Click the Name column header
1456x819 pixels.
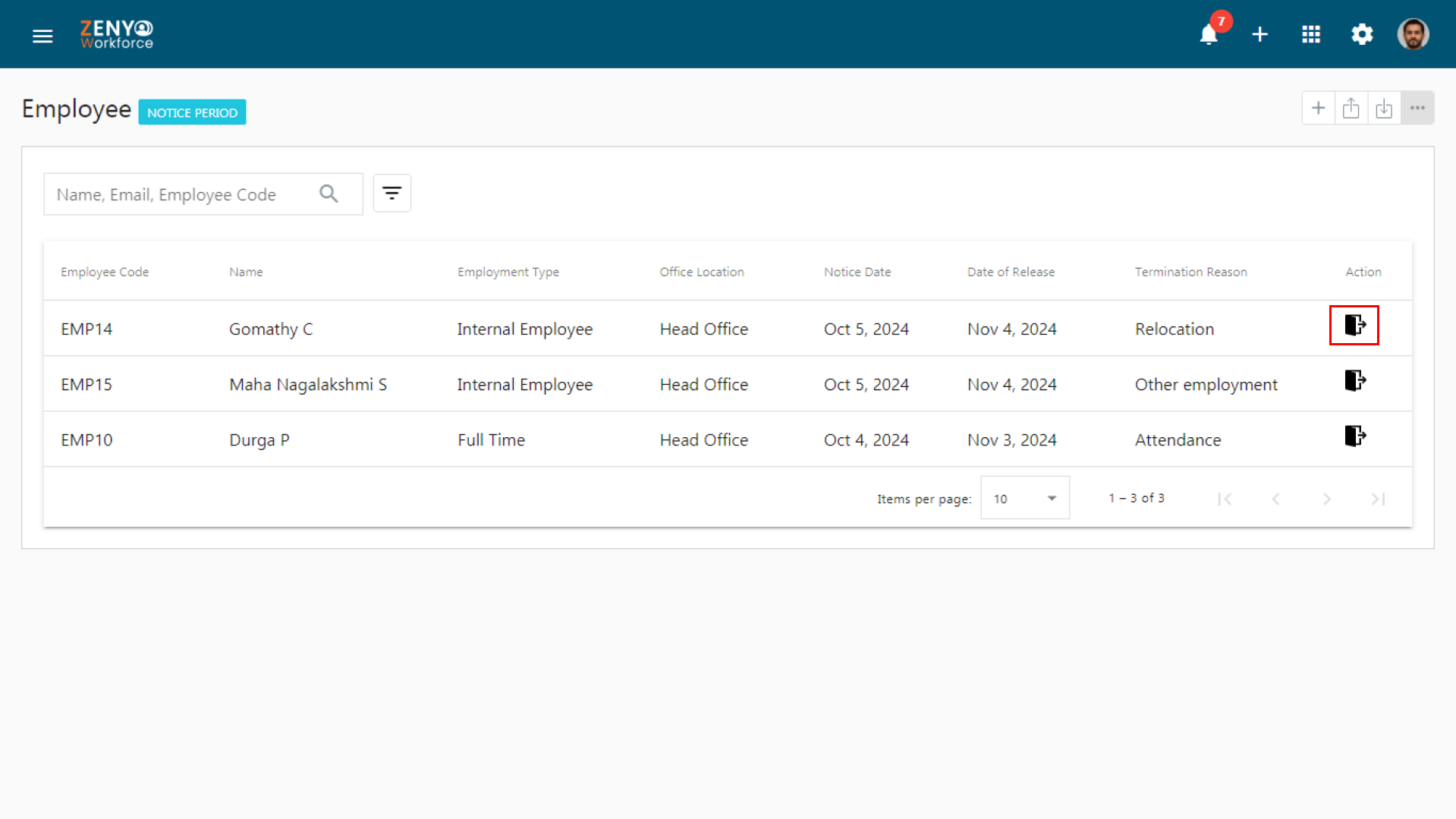pyautogui.click(x=246, y=272)
